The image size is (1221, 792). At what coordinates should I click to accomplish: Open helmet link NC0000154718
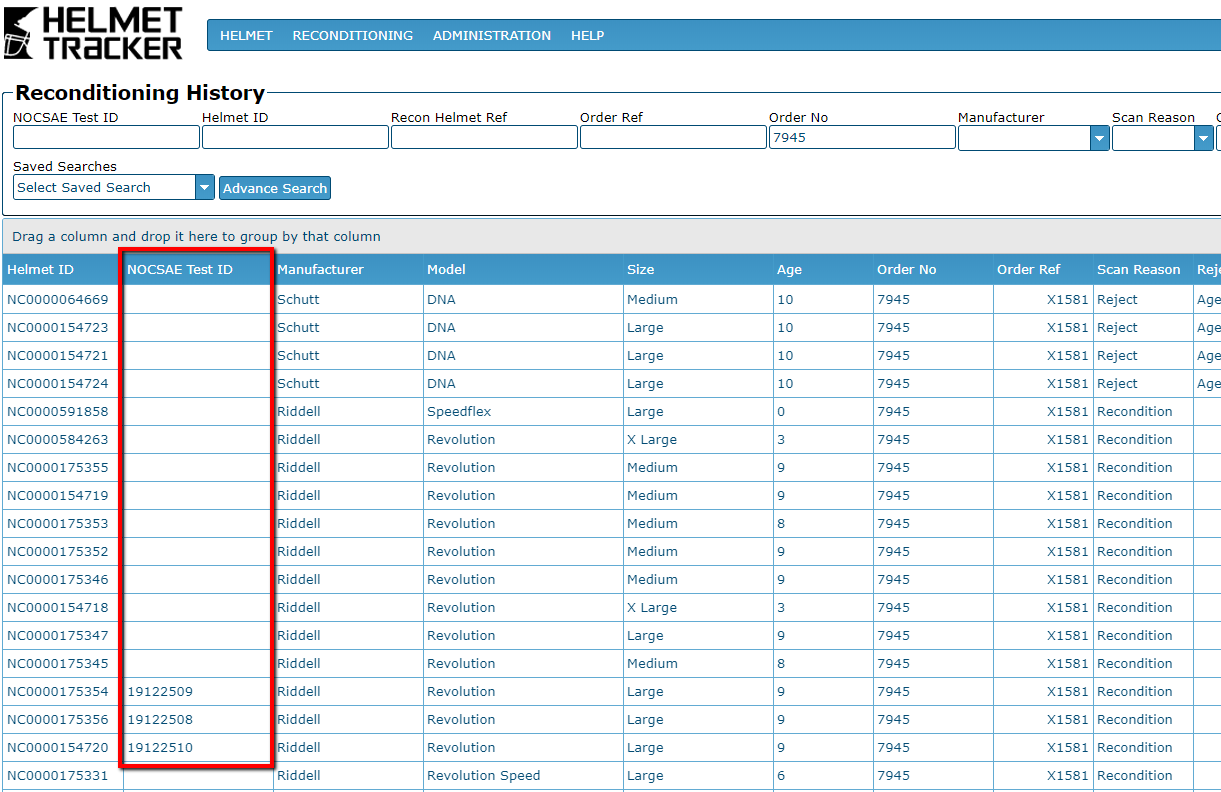pos(58,607)
